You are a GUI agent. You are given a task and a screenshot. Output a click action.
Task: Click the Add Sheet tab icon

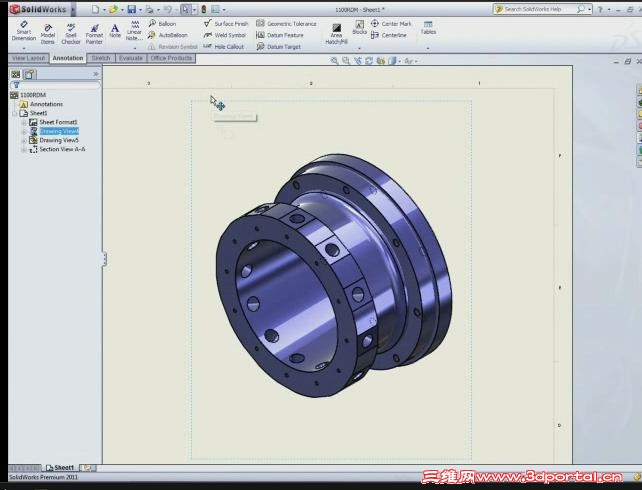tap(87, 467)
